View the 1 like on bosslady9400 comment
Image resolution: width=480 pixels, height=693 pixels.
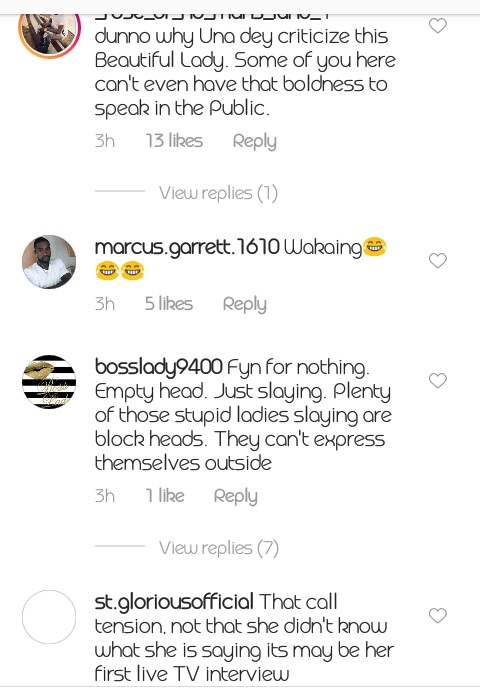165,496
